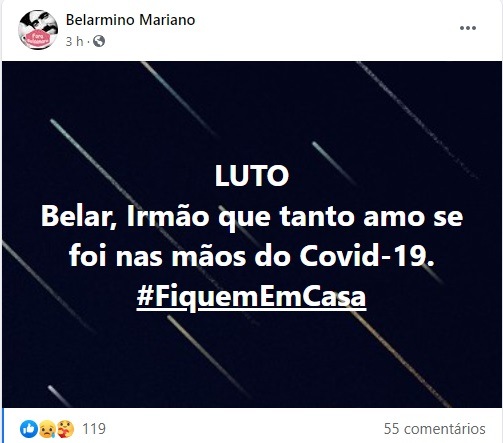Click the pink mask badge on the avatar

tap(38, 39)
